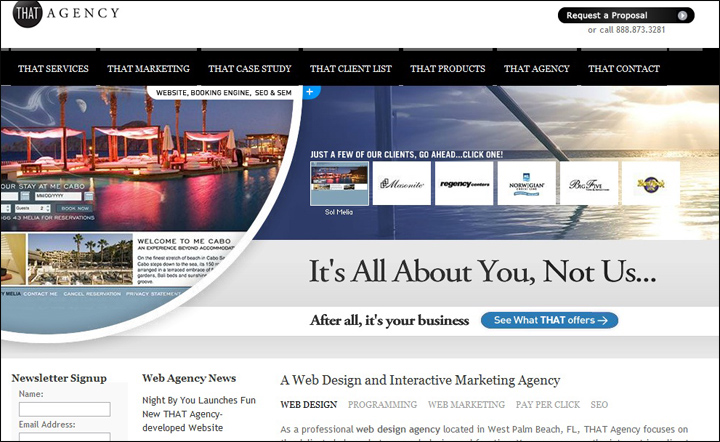
Task: Click the arrow icon in Request a Proposal
Action: (x=682, y=16)
